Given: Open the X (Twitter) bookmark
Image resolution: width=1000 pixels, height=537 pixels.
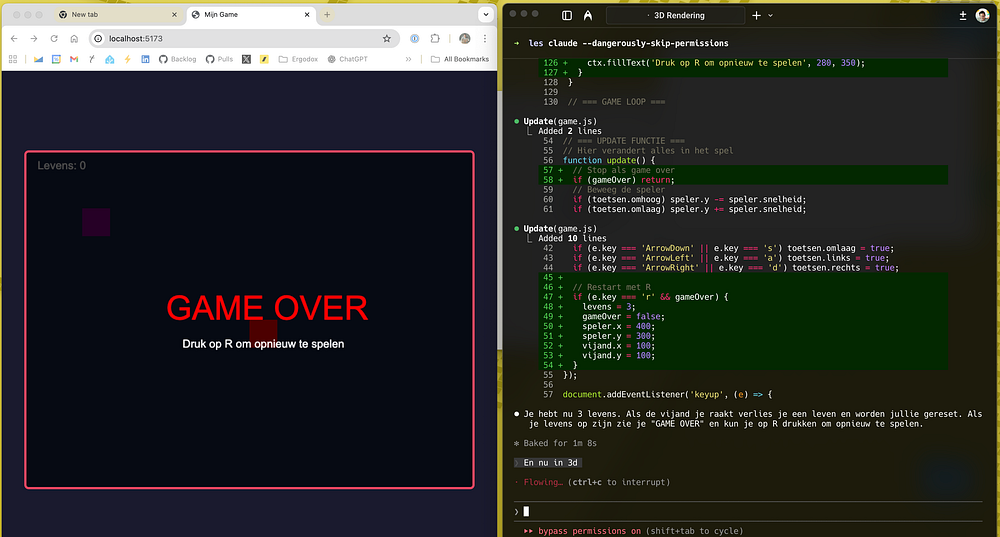Looking at the screenshot, I should point(246,59).
